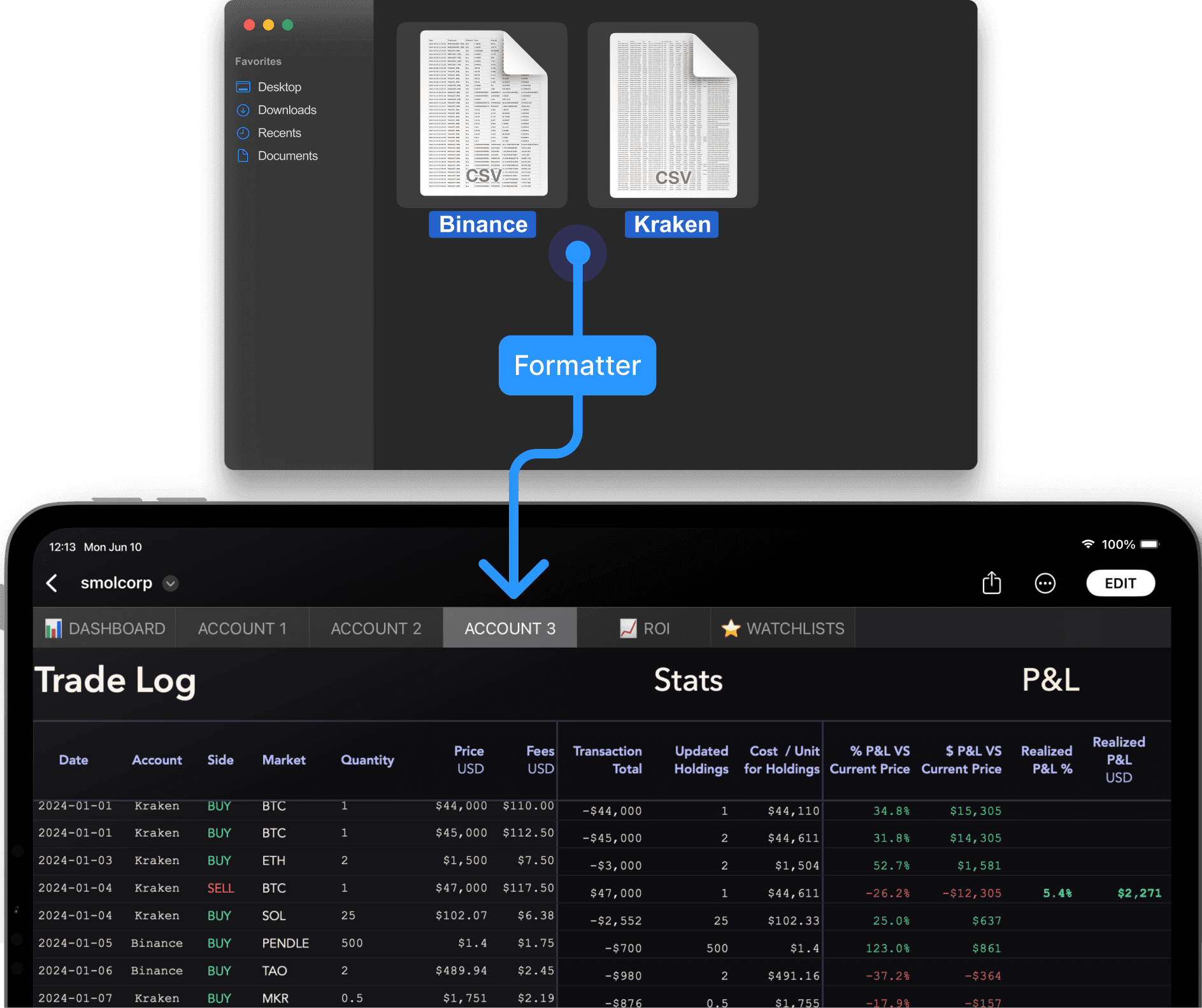Select the Market column header
This screenshot has height=1008, width=1202.
(283, 760)
